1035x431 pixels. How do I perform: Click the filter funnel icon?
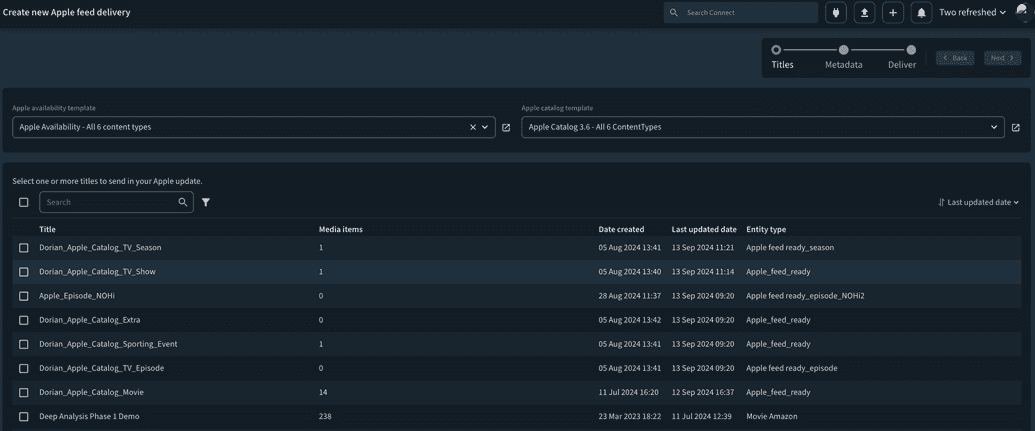click(206, 203)
